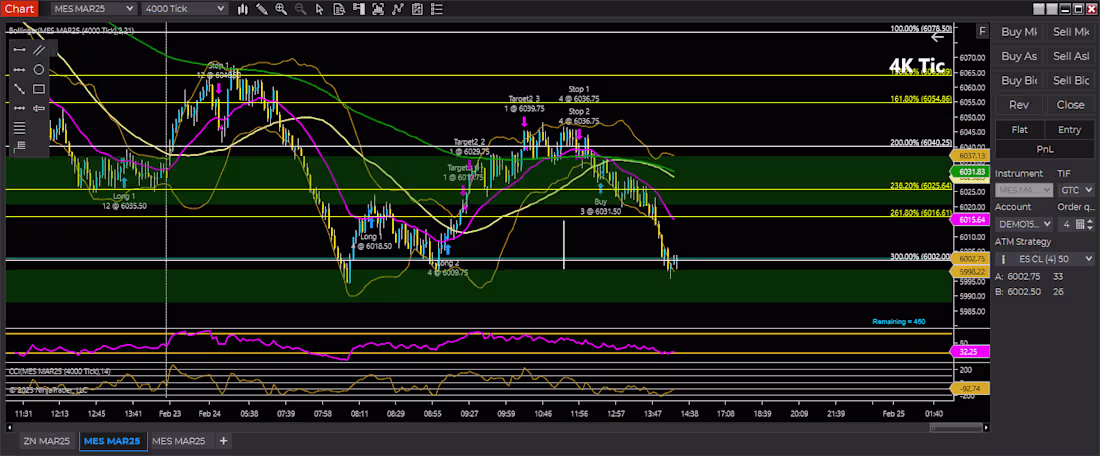This screenshot has width=1100, height=456.
Task: Select the double arrow line drawing tool
Action: click(20, 69)
